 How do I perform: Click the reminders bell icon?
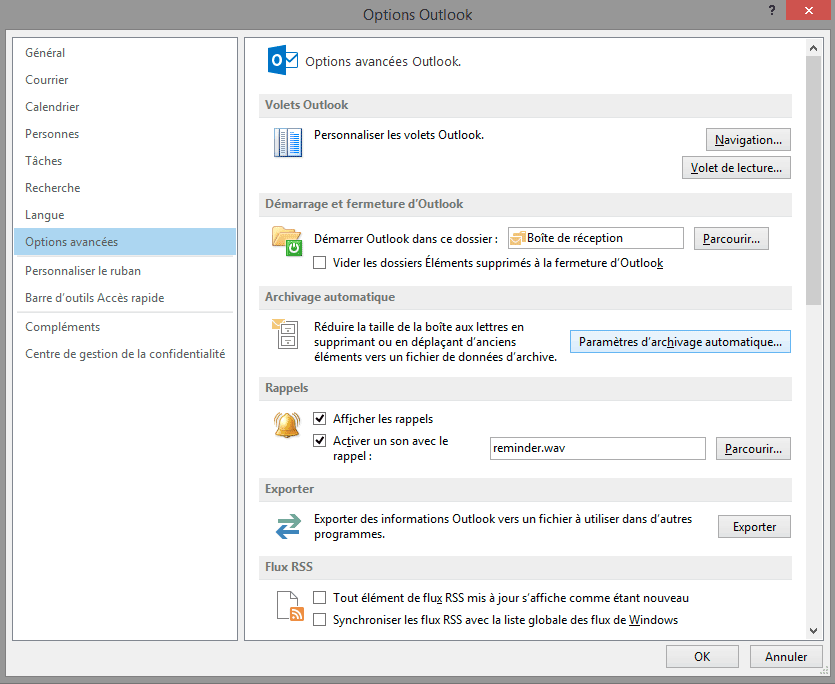pyautogui.click(x=287, y=425)
